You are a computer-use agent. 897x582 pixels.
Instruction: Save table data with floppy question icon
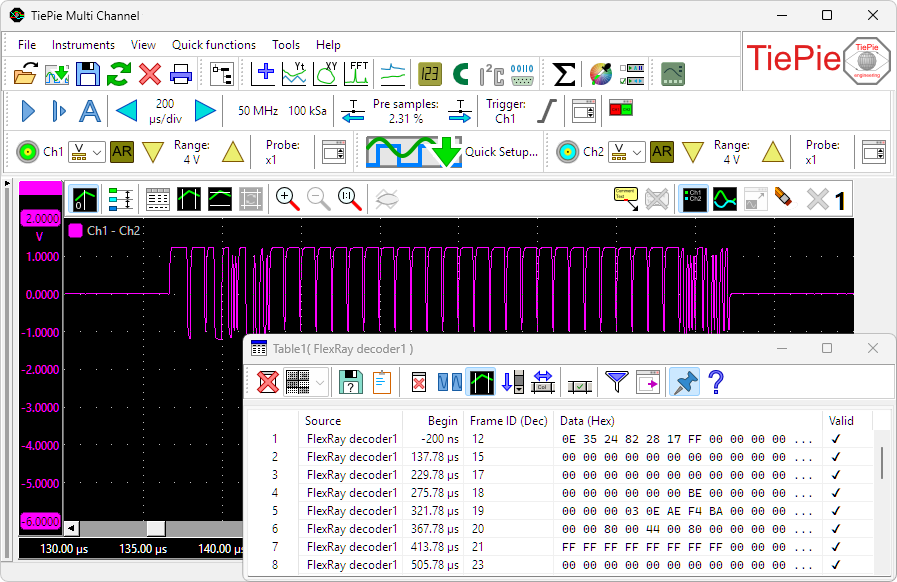tap(351, 382)
